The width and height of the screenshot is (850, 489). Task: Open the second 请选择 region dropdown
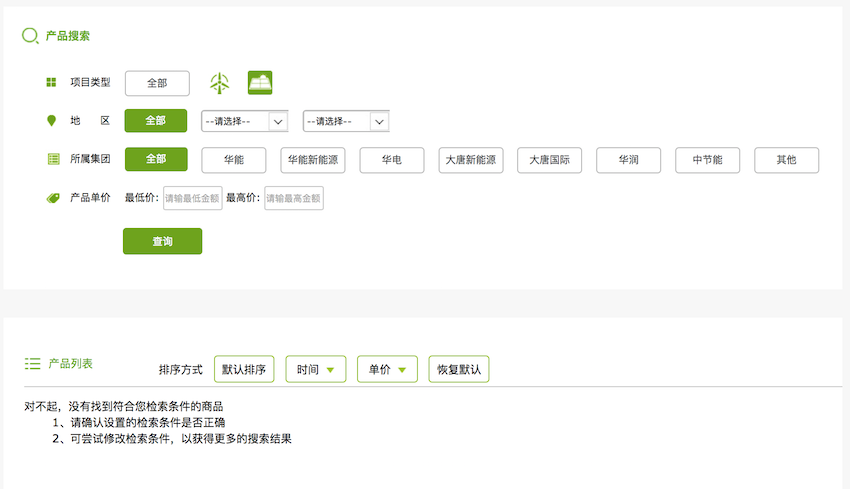click(x=346, y=121)
